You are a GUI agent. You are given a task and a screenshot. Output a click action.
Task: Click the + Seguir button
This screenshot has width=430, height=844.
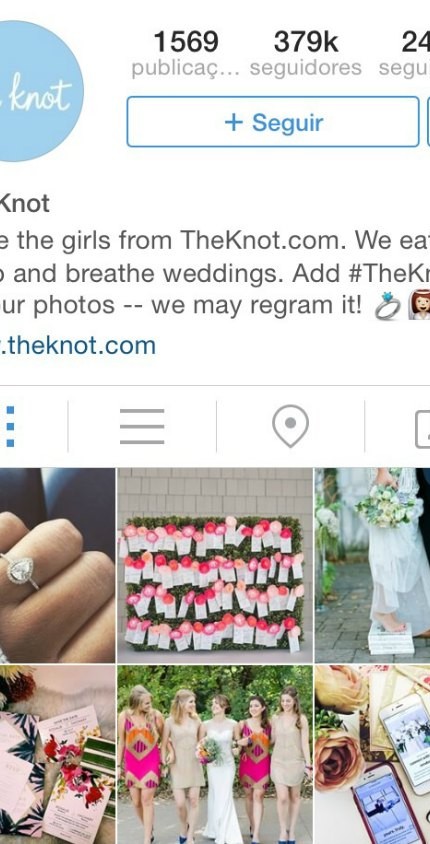(x=273, y=122)
